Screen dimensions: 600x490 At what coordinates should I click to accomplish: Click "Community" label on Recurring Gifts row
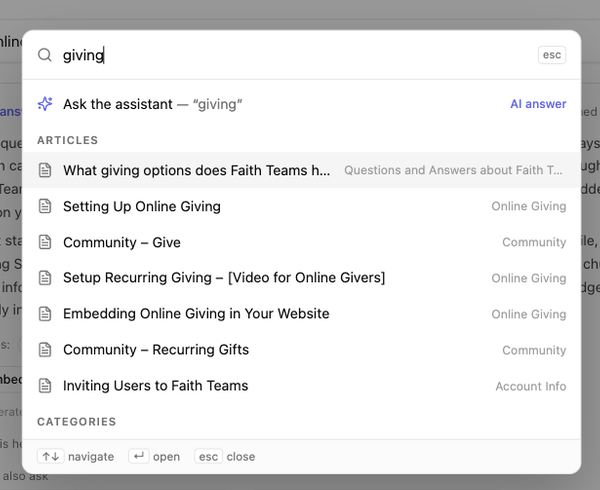[534, 350]
